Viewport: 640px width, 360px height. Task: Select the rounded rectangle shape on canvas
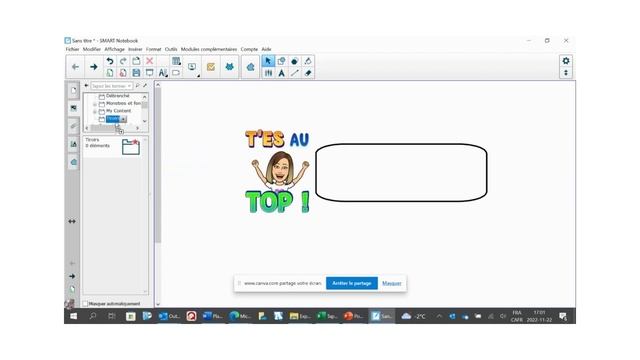401,173
